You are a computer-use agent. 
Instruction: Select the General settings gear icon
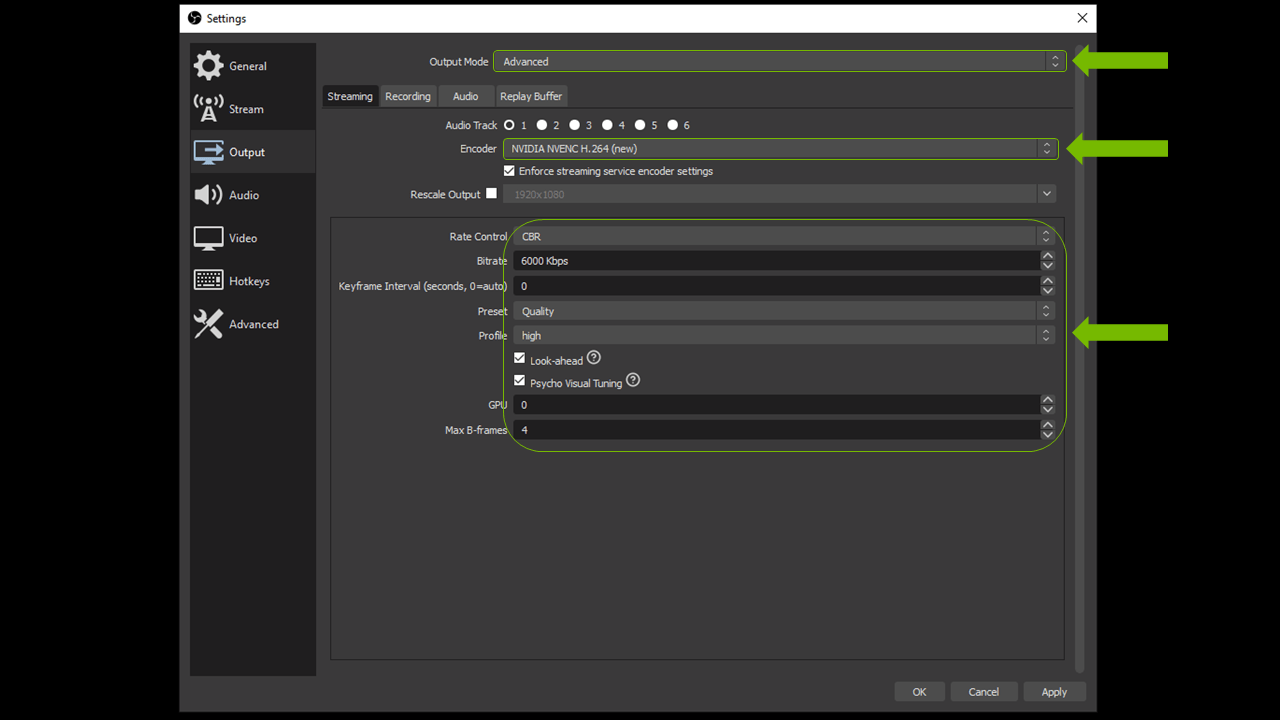[208, 64]
